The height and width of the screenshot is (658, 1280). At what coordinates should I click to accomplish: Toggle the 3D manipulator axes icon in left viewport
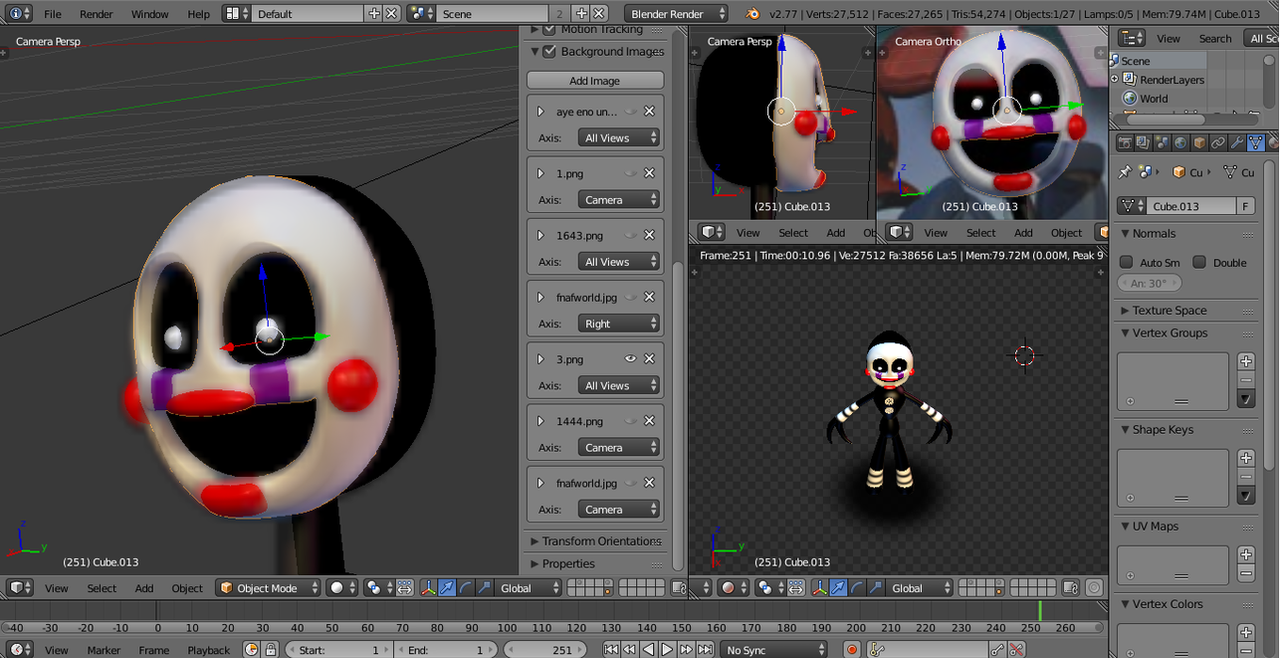(429, 588)
